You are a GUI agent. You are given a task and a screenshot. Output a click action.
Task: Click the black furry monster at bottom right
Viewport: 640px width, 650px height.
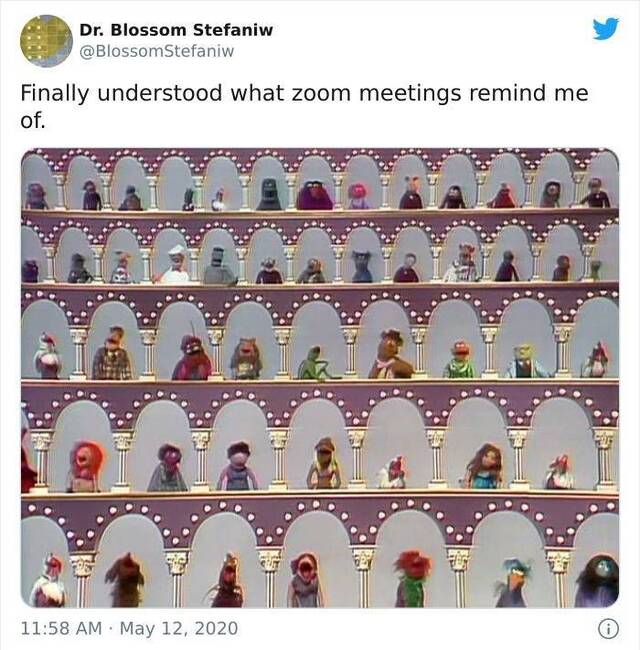[x=598, y=582]
